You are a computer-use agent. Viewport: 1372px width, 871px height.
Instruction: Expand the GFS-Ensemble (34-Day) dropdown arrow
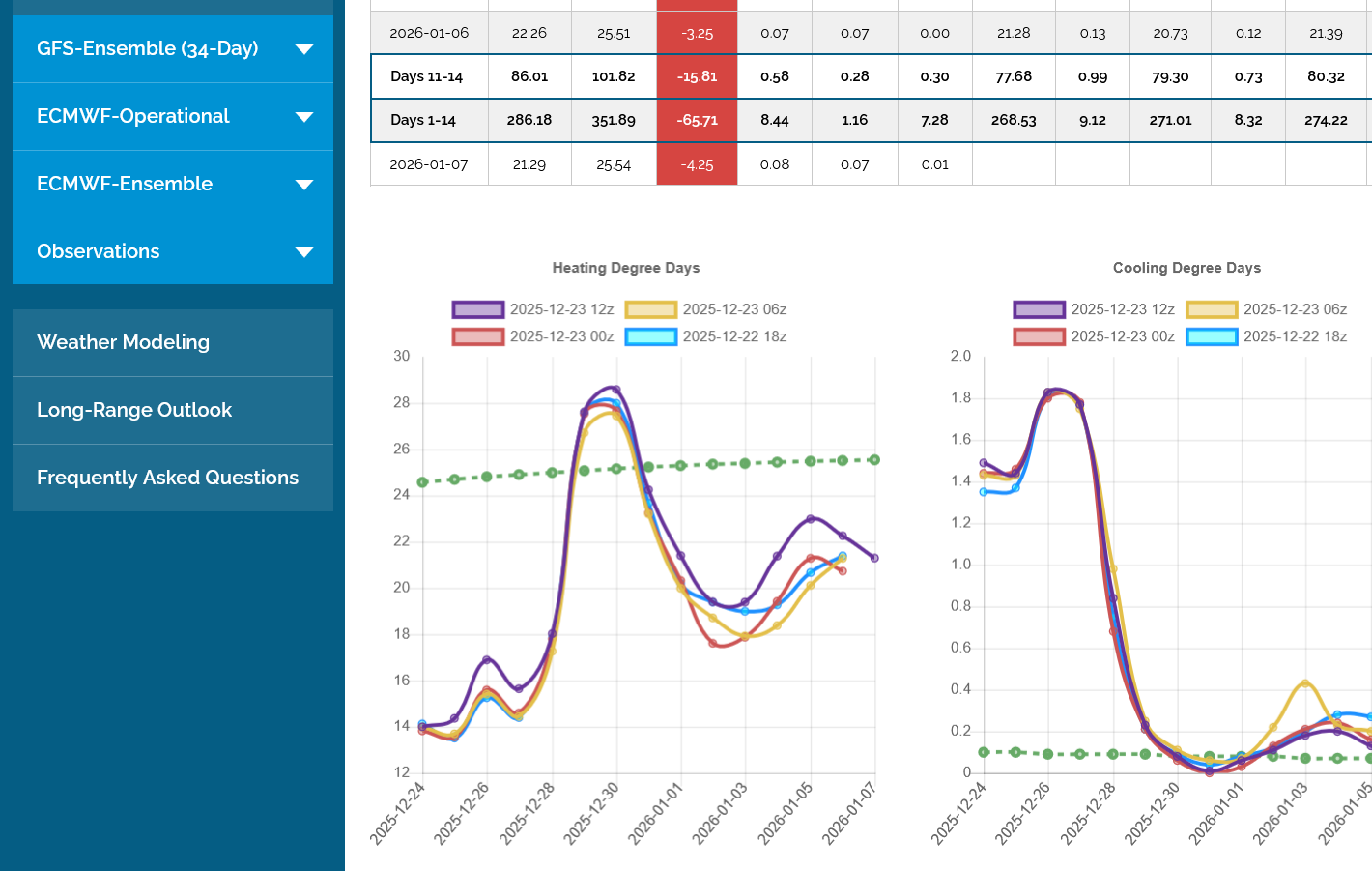click(304, 49)
